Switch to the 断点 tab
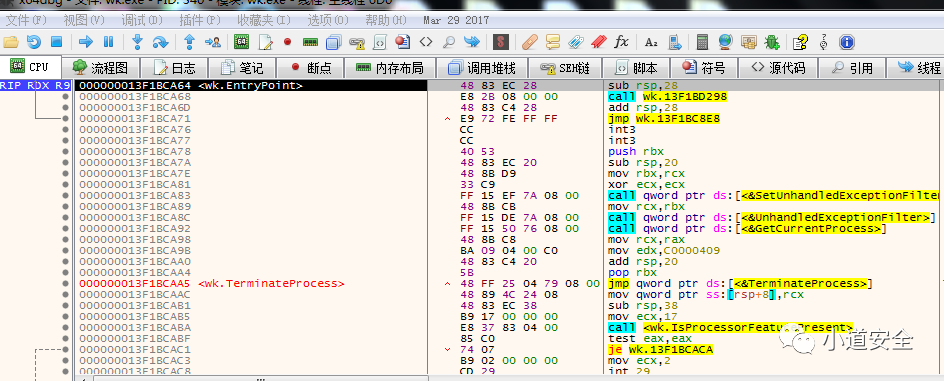Viewport: 944px width, 381px height. coord(311,67)
